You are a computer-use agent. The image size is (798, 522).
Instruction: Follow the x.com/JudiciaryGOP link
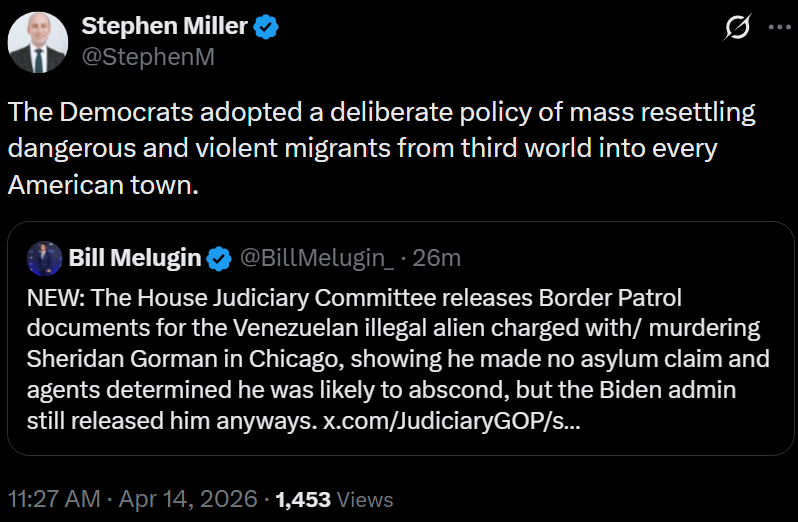tap(451, 421)
